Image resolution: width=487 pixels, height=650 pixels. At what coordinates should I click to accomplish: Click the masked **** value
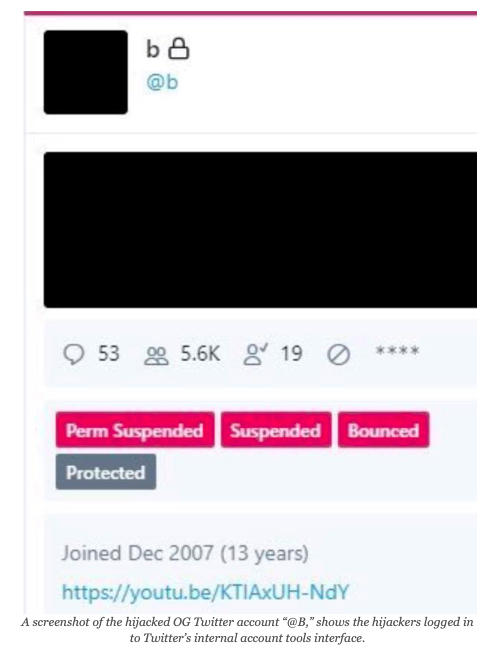(397, 352)
